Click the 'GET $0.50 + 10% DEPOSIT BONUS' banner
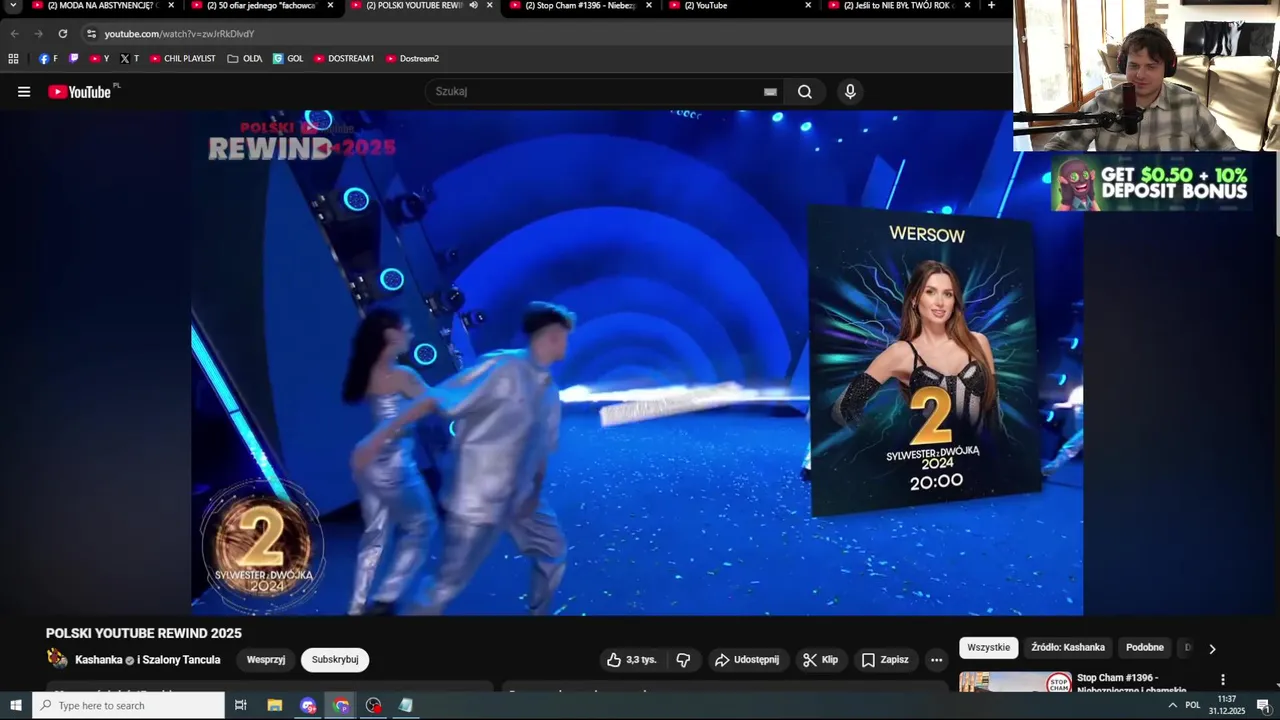This screenshot has height=720, width=1280. point(1151,183)
